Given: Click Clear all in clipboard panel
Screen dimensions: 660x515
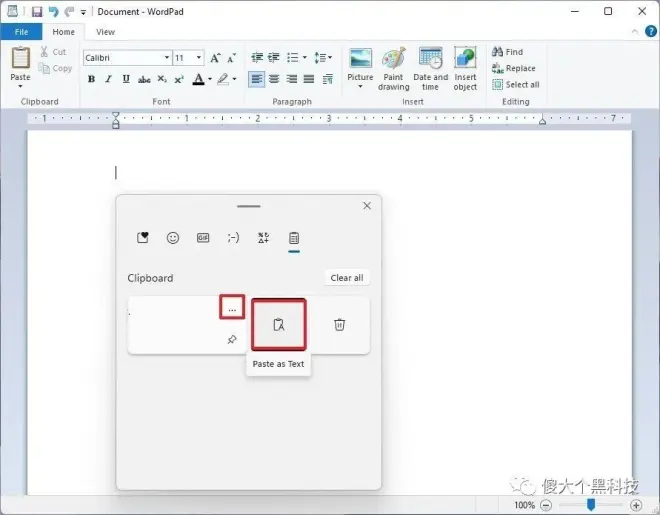Looking at the screenshot, I should coord(347,278).
